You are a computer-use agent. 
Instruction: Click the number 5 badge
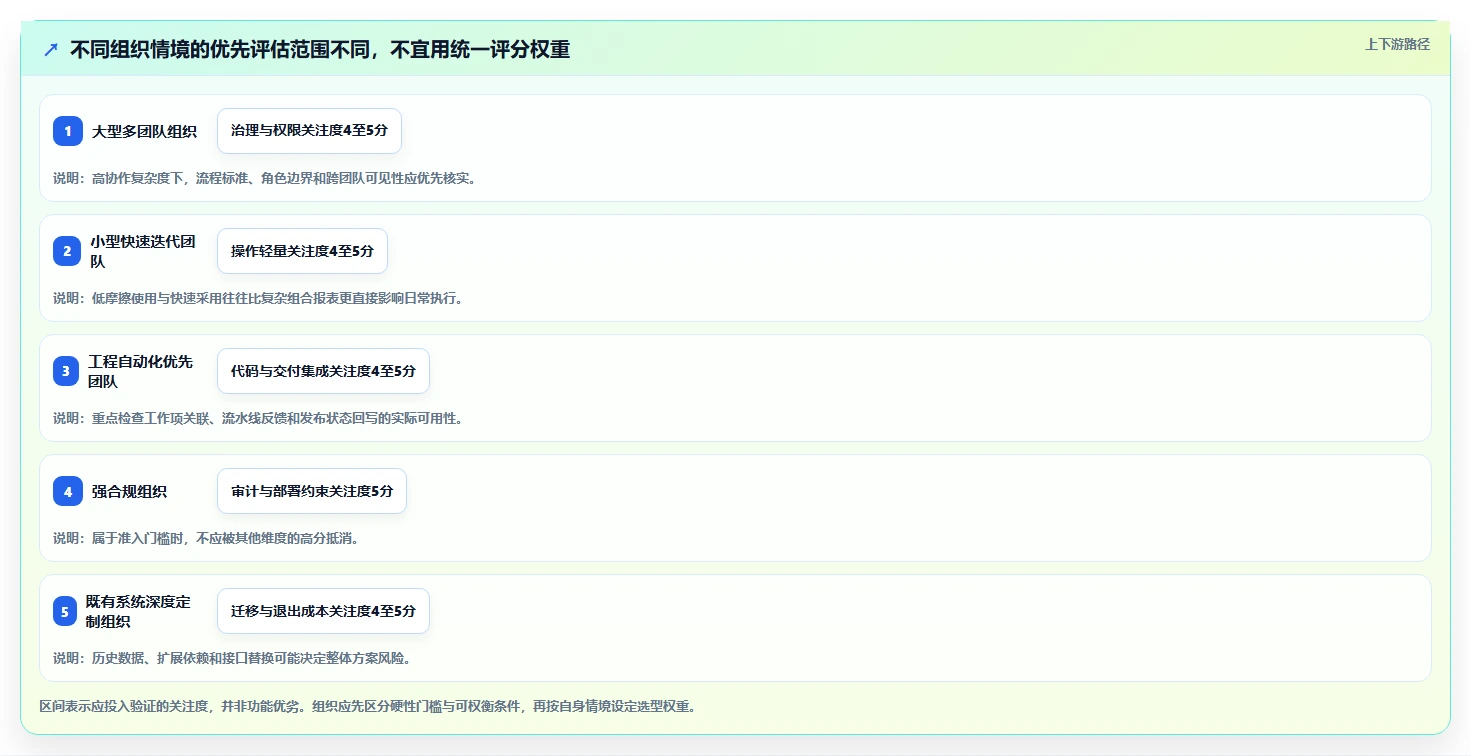65,611
